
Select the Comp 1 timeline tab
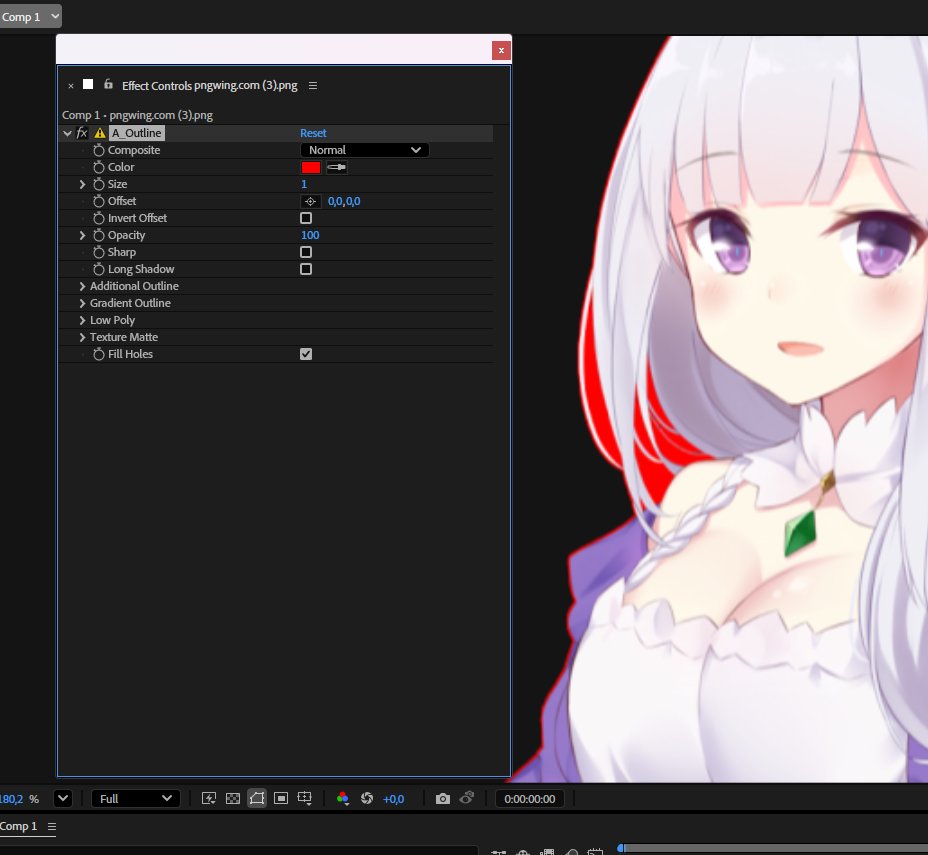coord(18,827)
